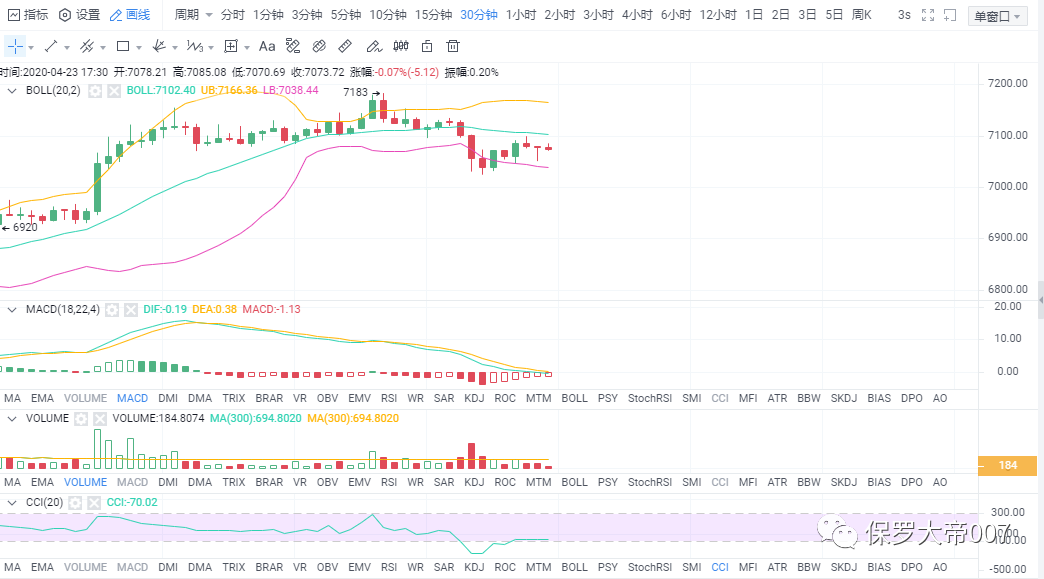Click the candlestick chart style icon

[401, 46]
